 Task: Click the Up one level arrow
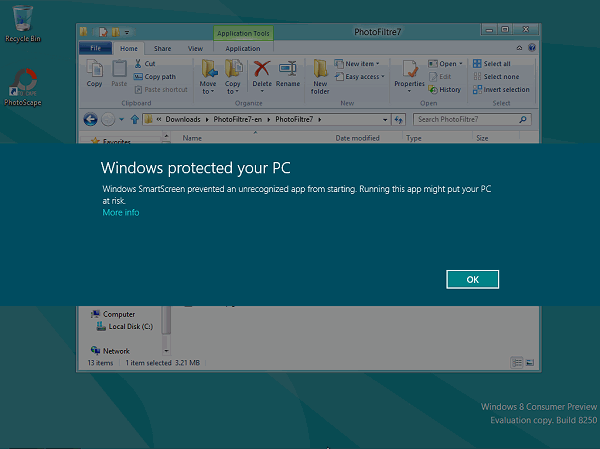[x=134, y=119]
